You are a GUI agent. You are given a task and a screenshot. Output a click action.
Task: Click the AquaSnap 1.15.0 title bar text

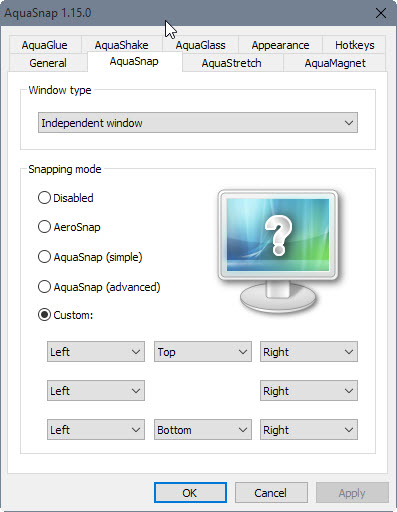click(x=48, y=13)
